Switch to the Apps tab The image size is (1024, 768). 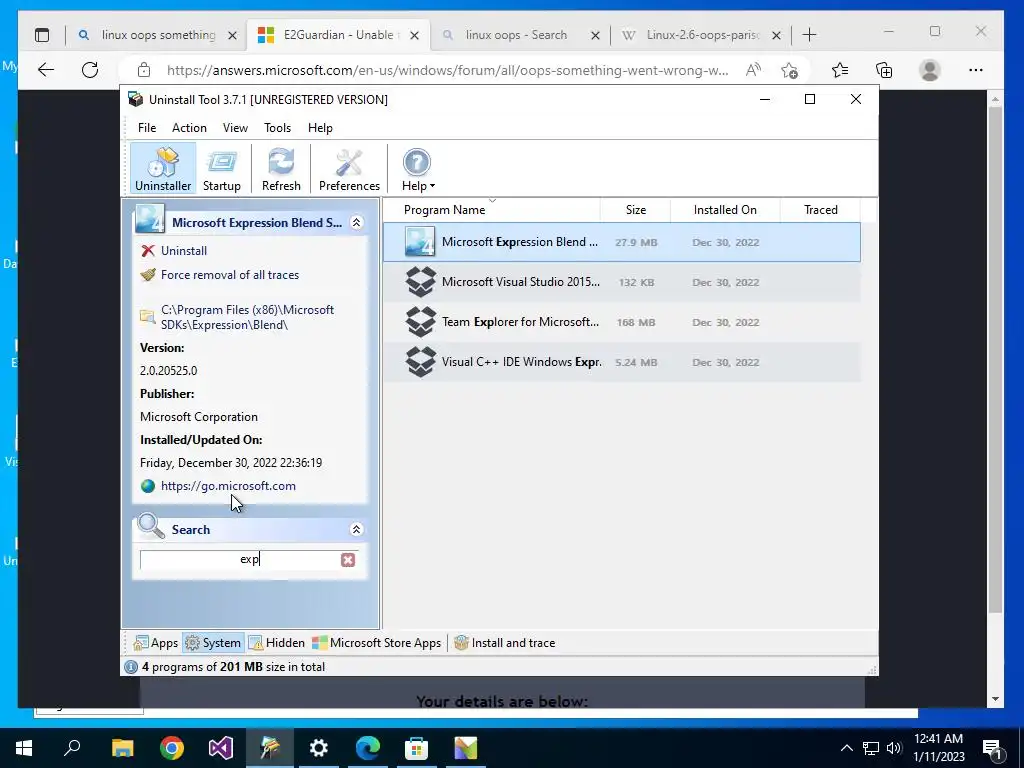(x=155, y=643)
